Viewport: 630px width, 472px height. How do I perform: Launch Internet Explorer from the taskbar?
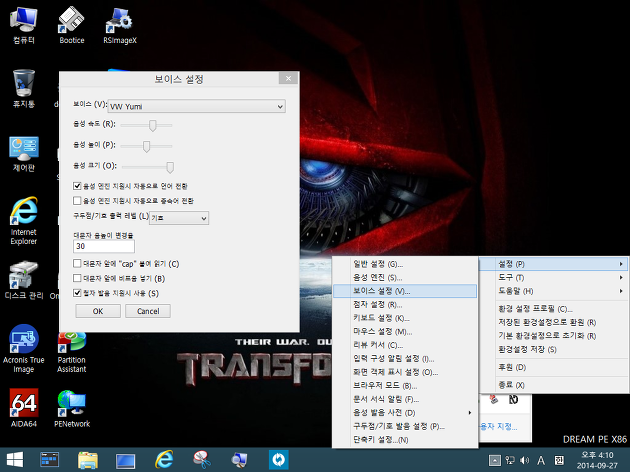[x=164, y=460]
